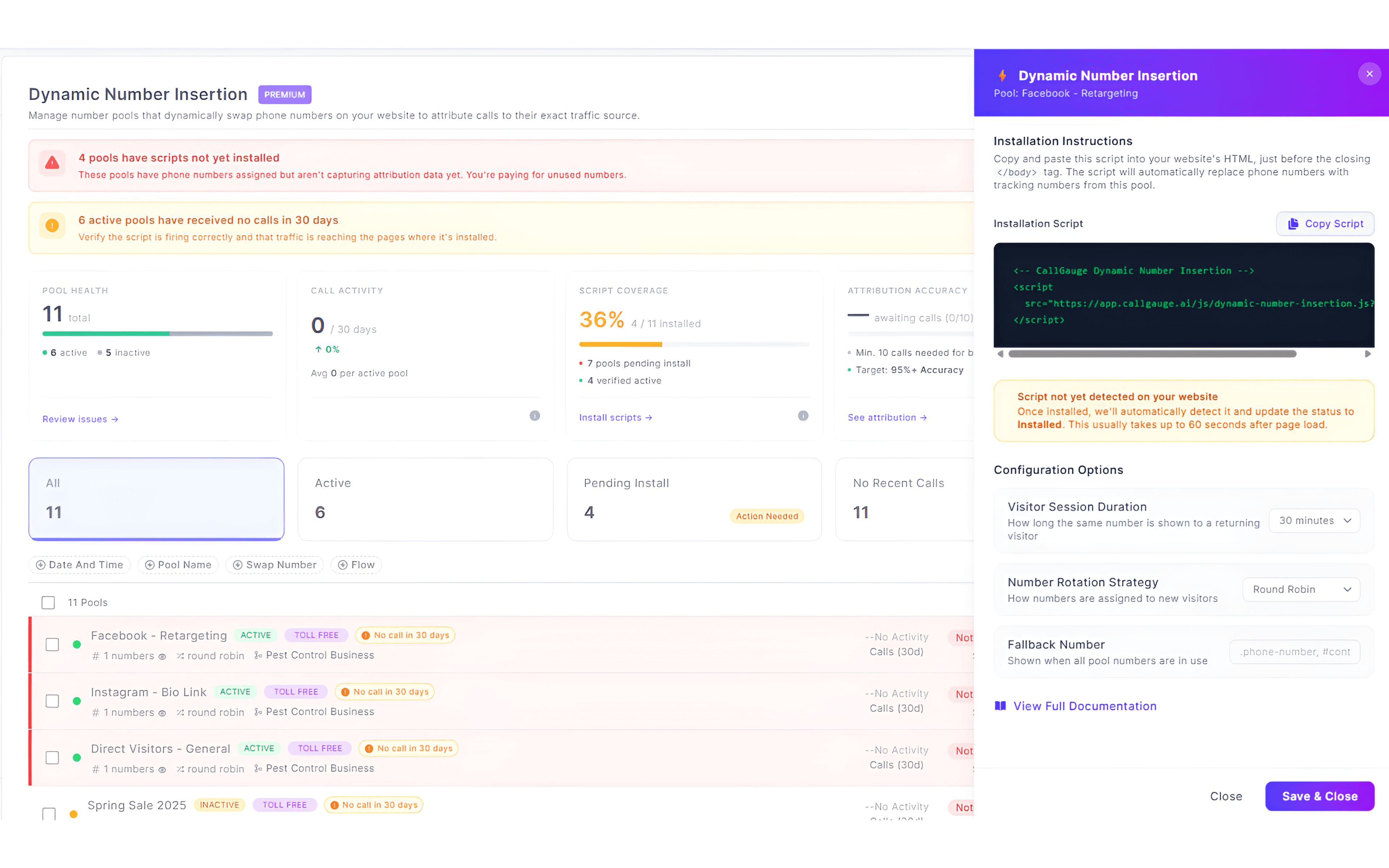This screenshot has height=868, width=1389.
Task: Select the Active pools tab card
Action: (425, 499)
